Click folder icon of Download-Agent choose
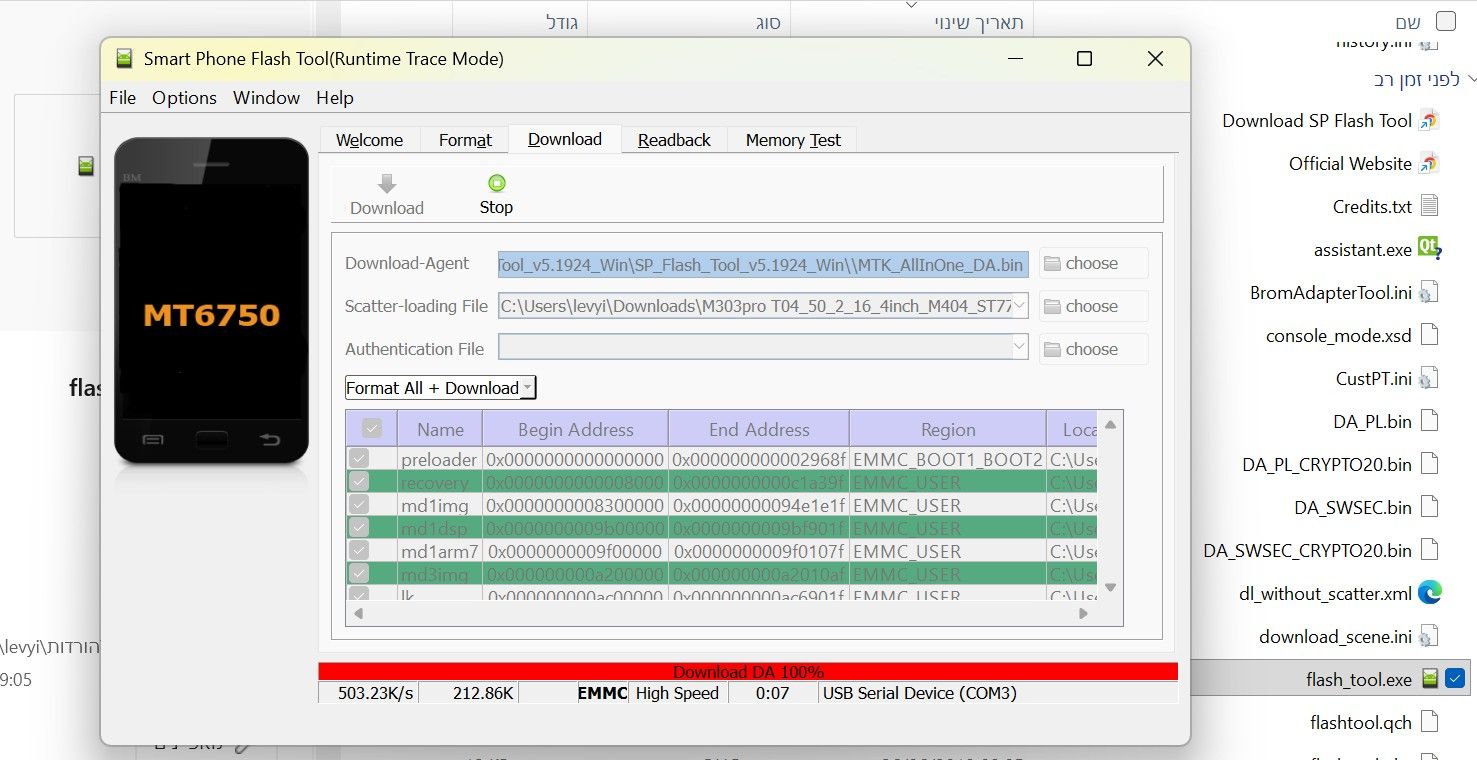The height and width of the screenshot is (760, 1477). coord(1052,264)
